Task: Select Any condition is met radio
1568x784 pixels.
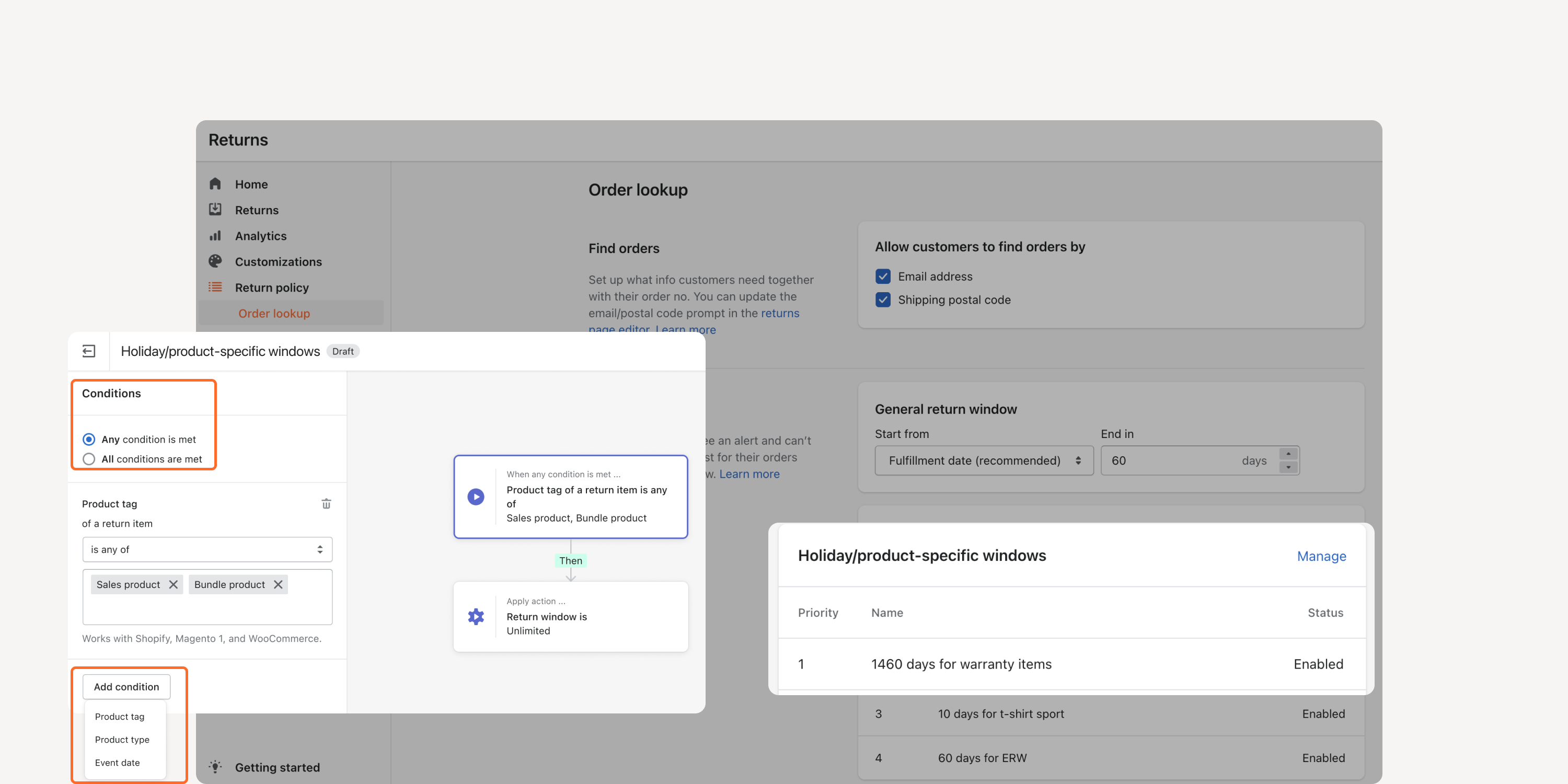Action: [x=89, y=439]
